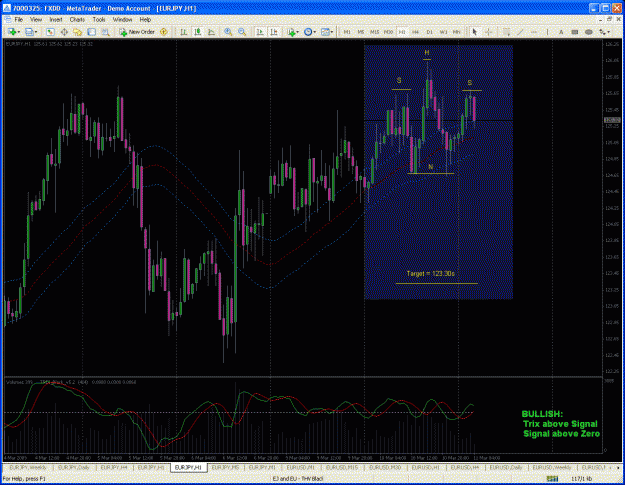The width and height of the screenshot is (625, 485).
Task: Set timeframe to H4
Action: pyautogui.click(x=415, y=32)
